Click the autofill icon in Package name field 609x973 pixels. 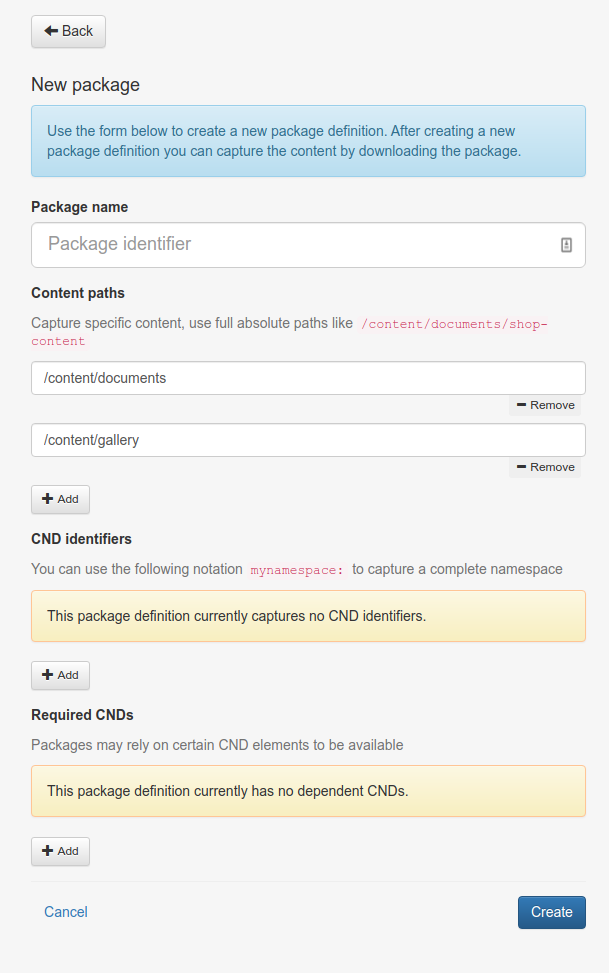click(x=566, y=245)
